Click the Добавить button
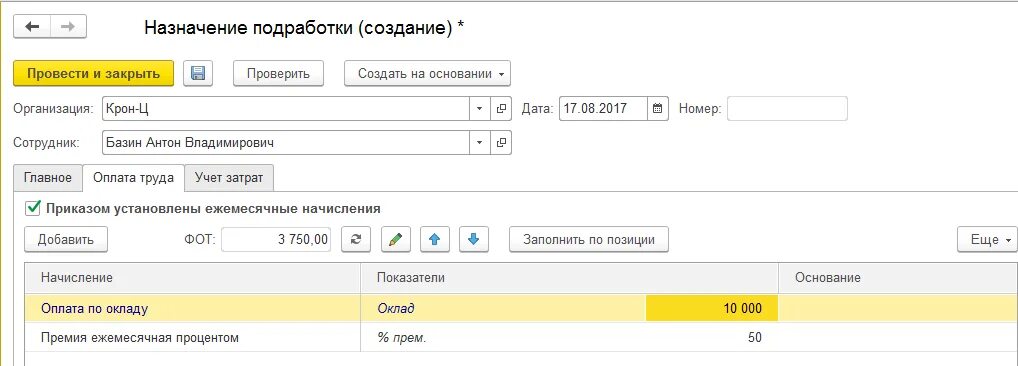The image size is (1018, 366). [x=66, y=239]
